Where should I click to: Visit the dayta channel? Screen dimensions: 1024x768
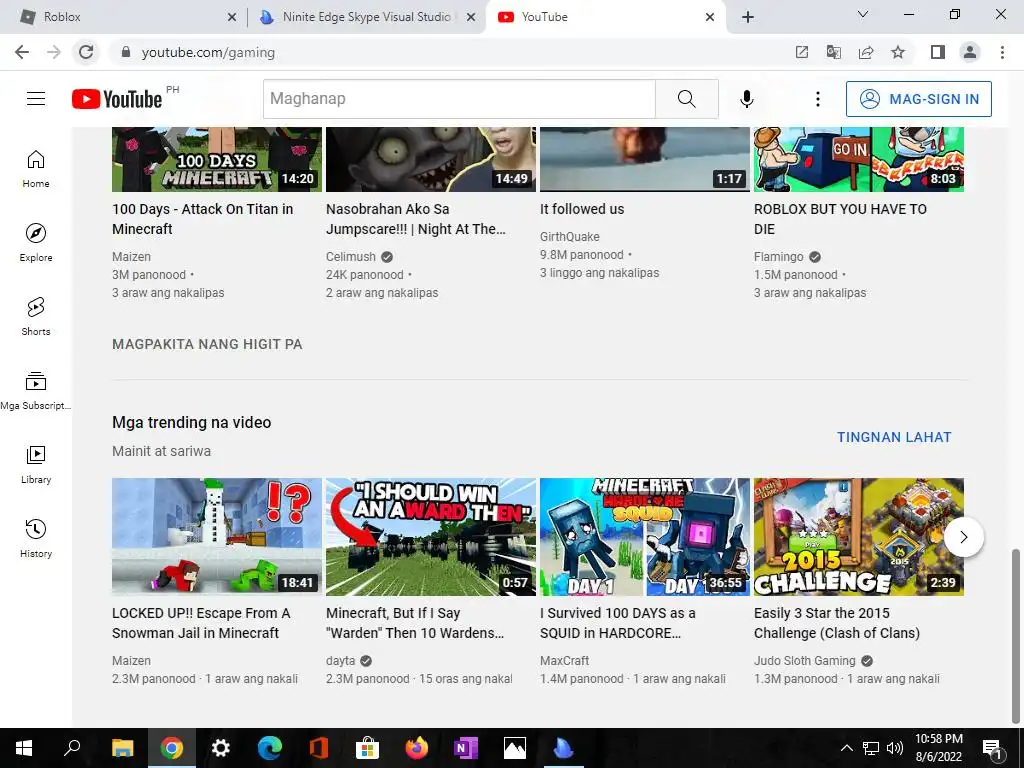pyautogui.click(x=340, y=660)
